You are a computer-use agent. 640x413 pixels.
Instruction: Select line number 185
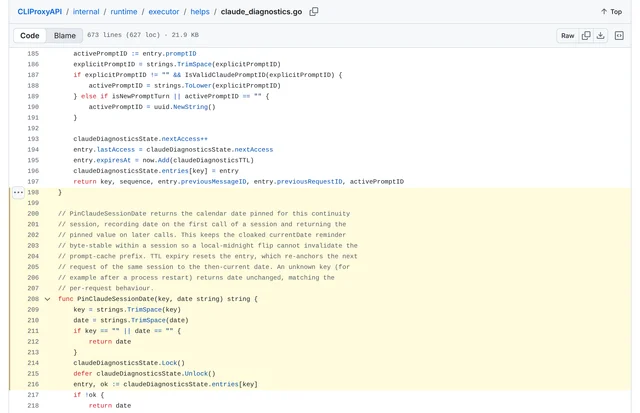click(33, 53)
